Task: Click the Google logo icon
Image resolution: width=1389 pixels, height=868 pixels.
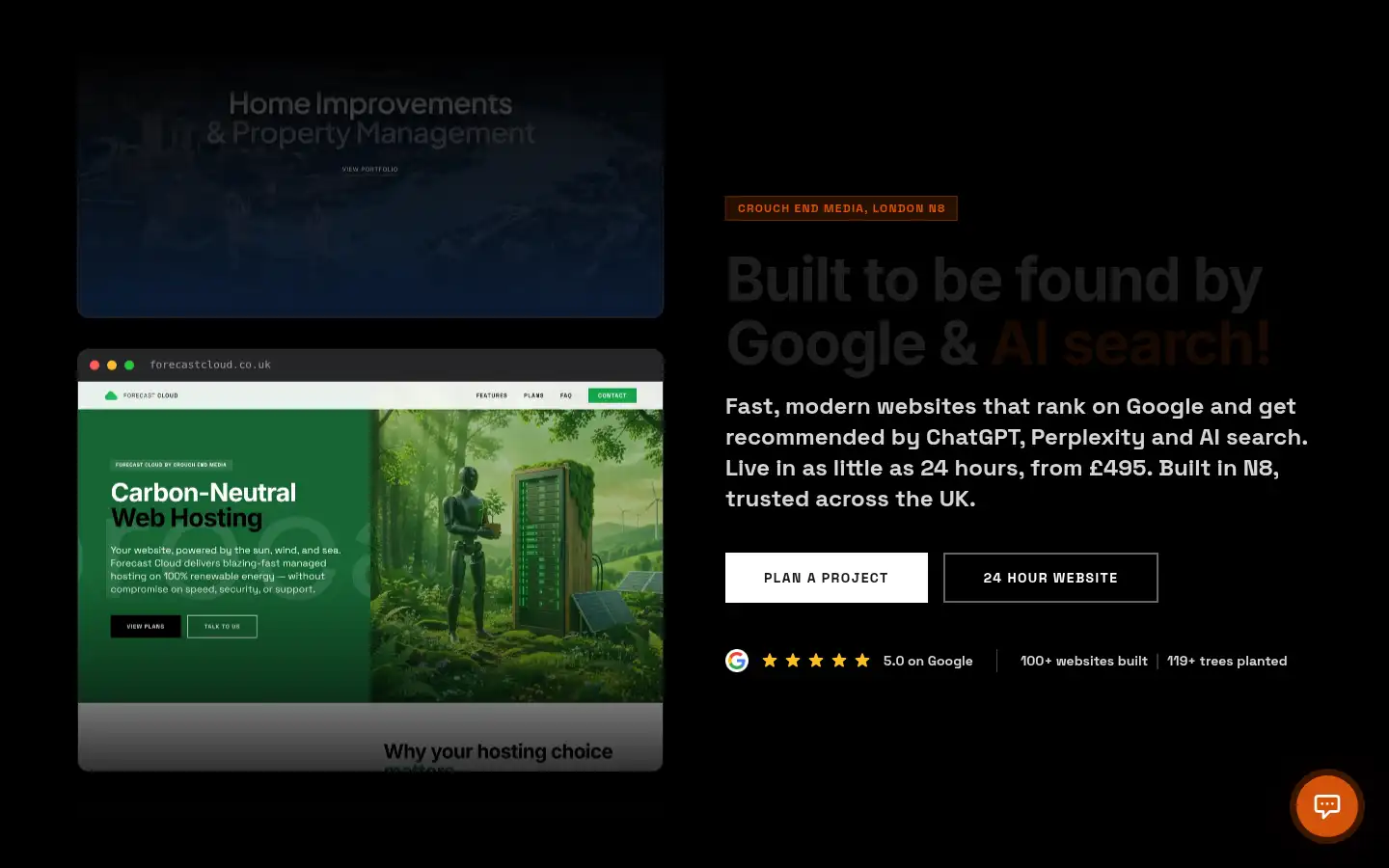Action: pyautogui.click(x=737, y=661)
